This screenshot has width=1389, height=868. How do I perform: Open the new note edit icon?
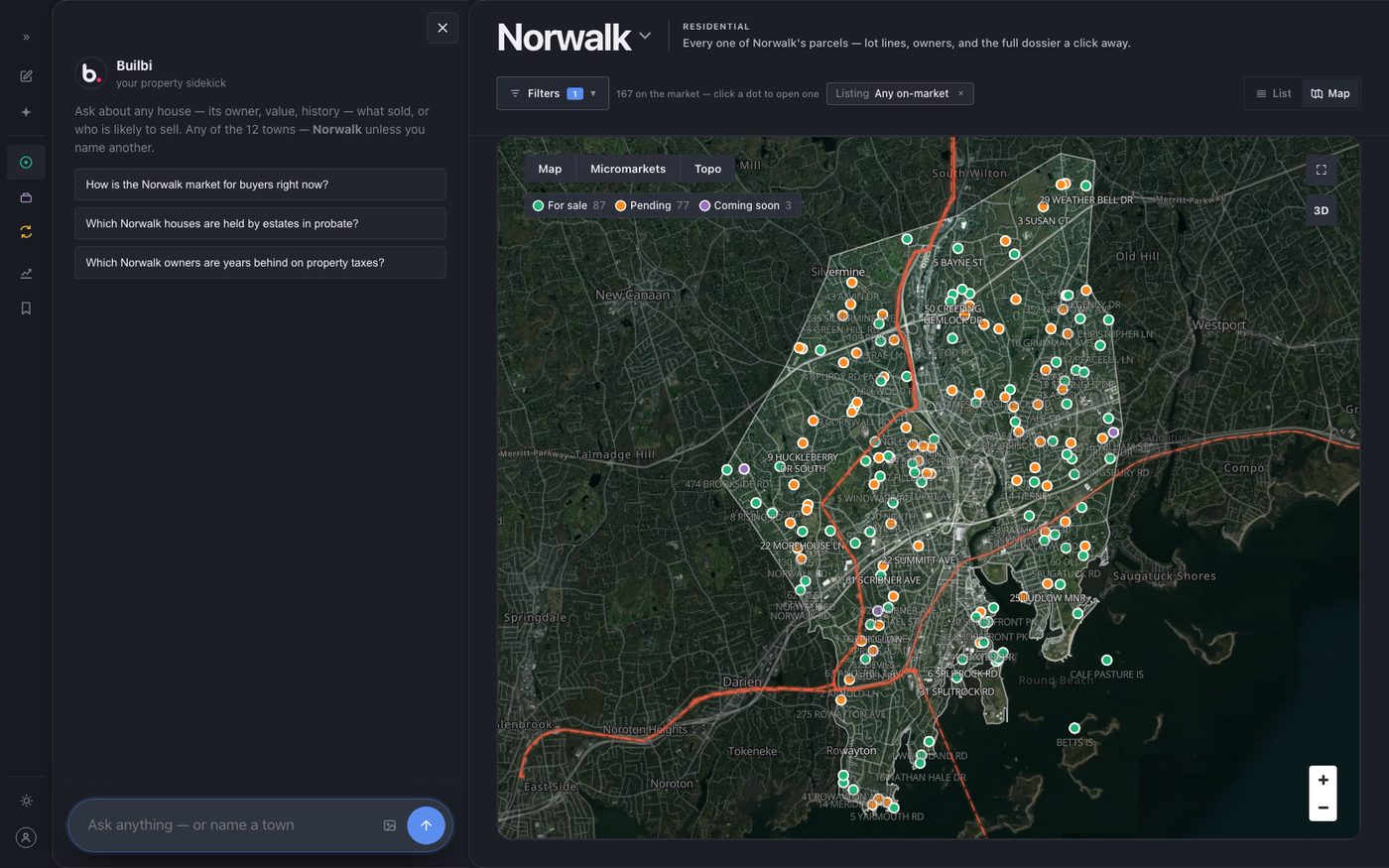26,76
